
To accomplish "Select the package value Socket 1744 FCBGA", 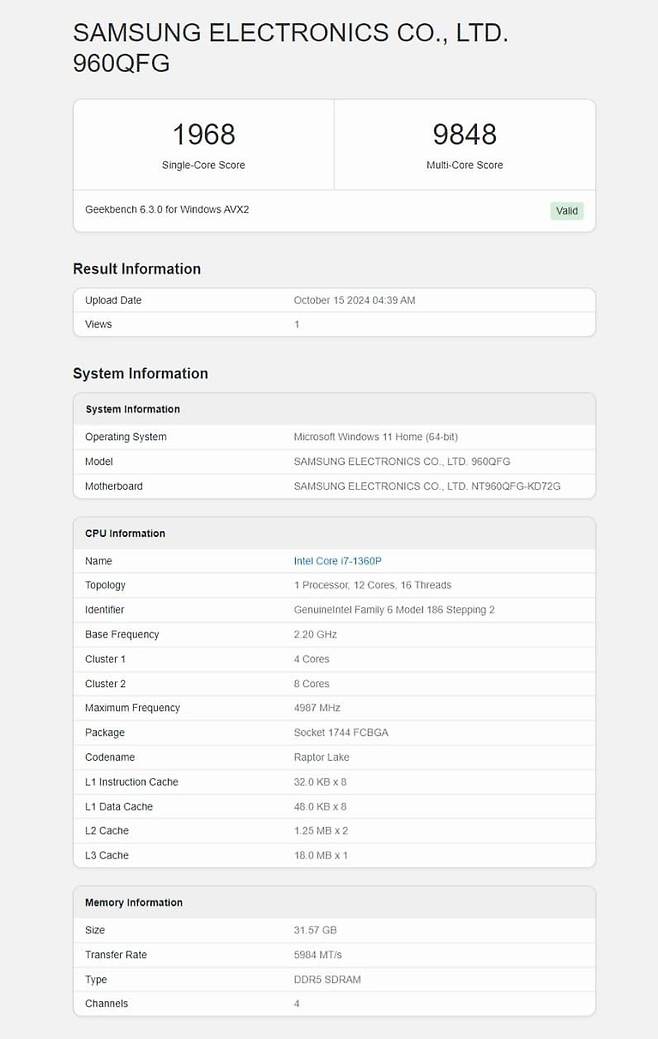I will [x=341, y=732].
